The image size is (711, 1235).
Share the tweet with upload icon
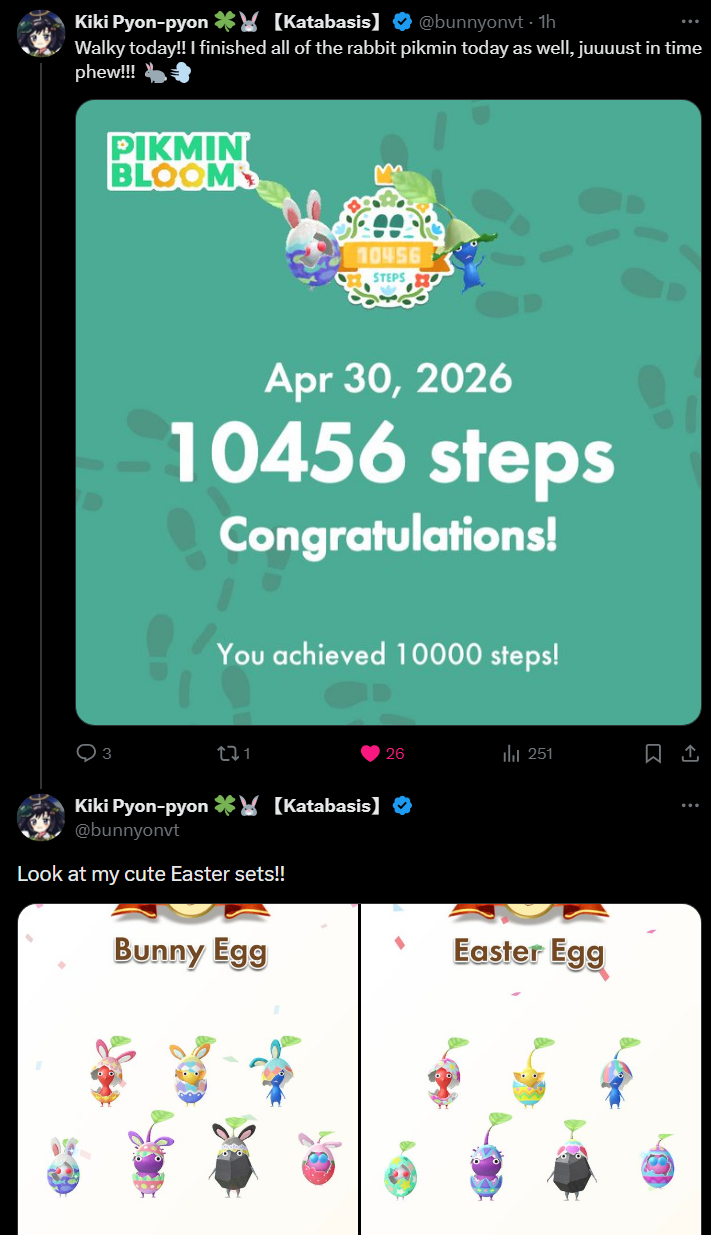click(x=690, y=753)
